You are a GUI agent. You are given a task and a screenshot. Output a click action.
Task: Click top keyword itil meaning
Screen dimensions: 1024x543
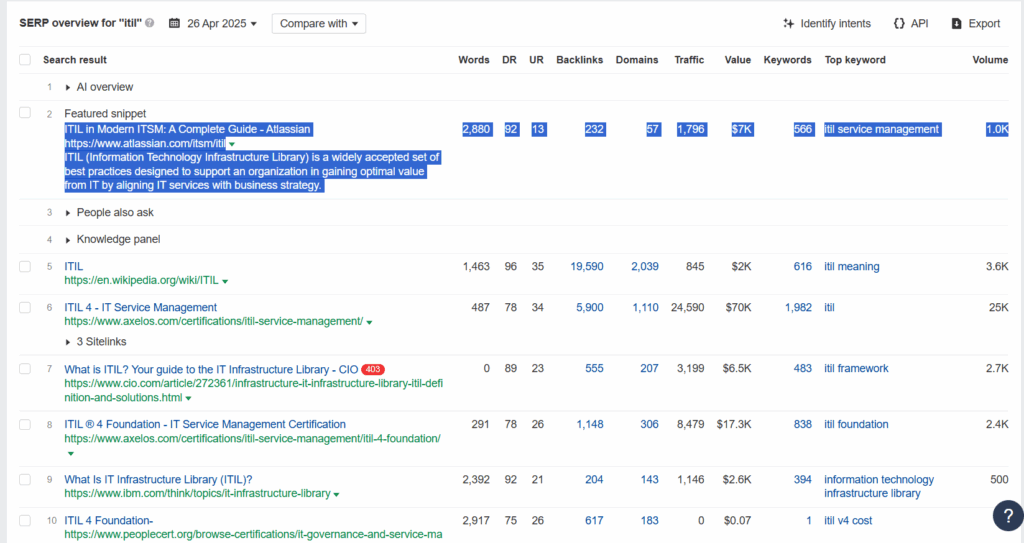pos(852,267)
